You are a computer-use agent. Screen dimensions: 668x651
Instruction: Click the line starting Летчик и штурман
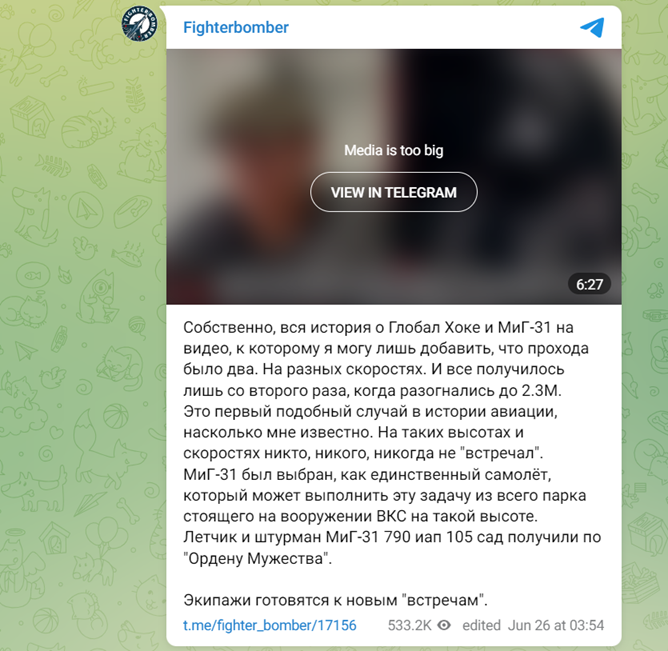pyautogui.click(x=392, y=537)
